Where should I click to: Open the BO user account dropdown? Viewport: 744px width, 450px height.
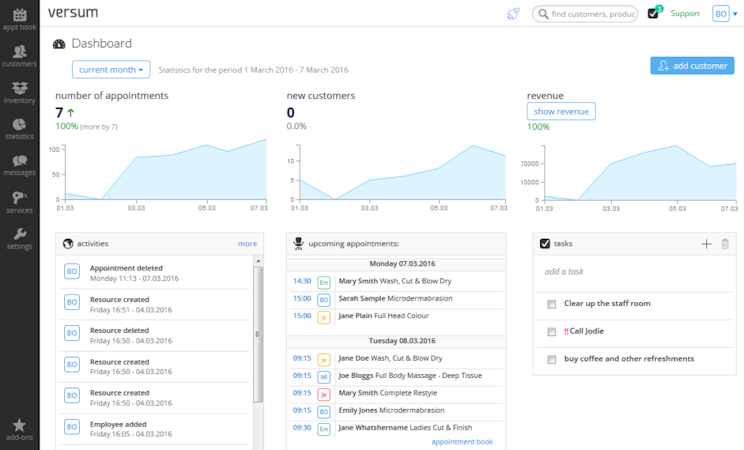tap(725, 14)
